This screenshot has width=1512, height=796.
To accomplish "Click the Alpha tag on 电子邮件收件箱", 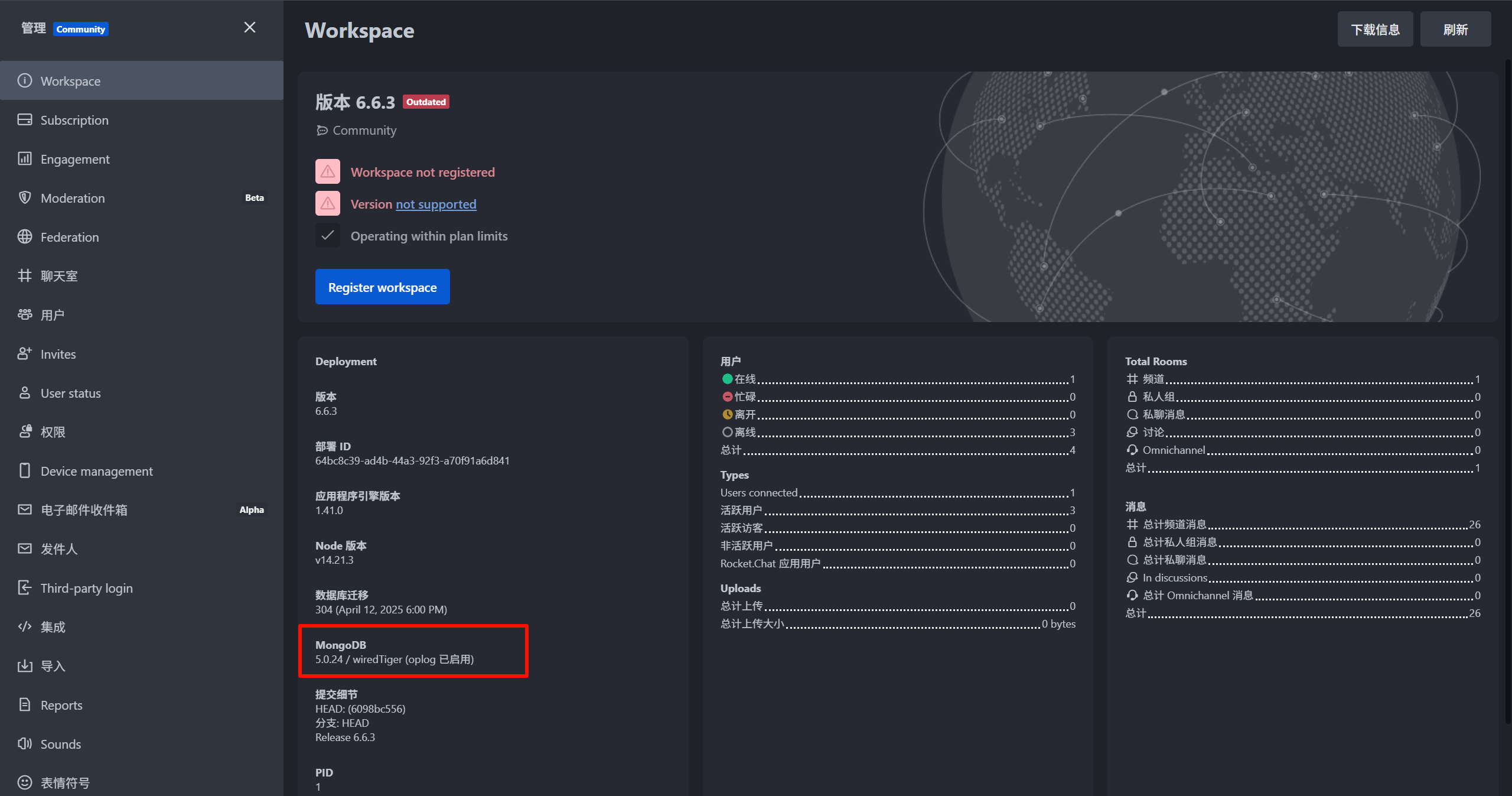I will coord(252,509).
